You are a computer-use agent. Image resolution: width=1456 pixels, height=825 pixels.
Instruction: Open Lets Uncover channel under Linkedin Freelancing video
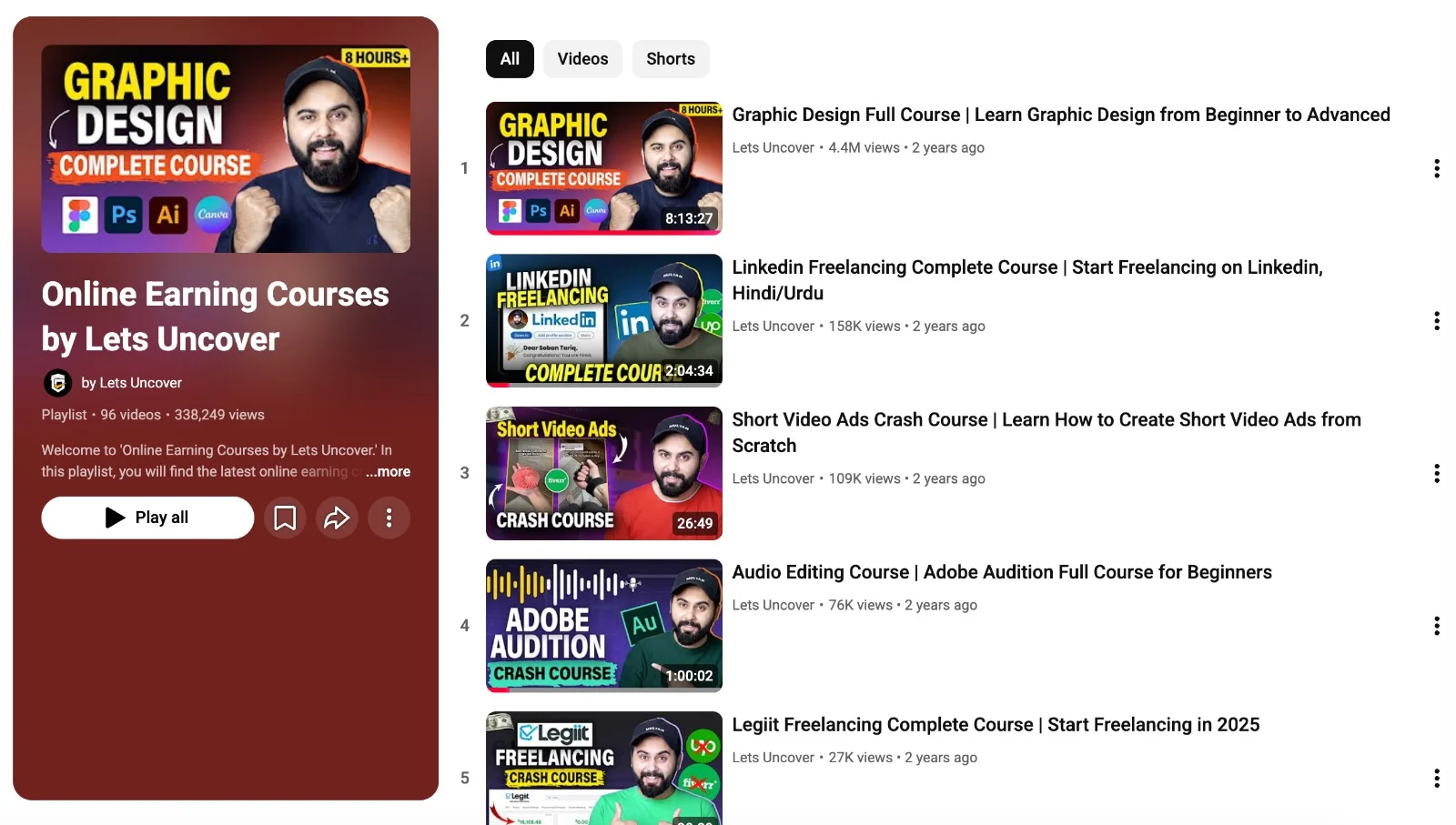pos(773,326)
